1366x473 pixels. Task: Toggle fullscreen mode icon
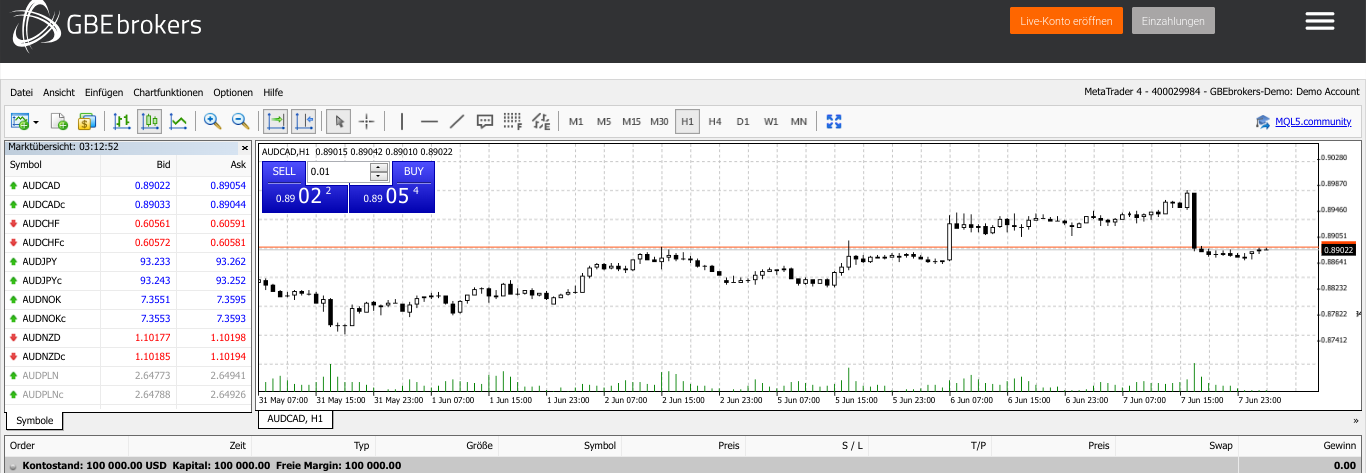[834, 121]
